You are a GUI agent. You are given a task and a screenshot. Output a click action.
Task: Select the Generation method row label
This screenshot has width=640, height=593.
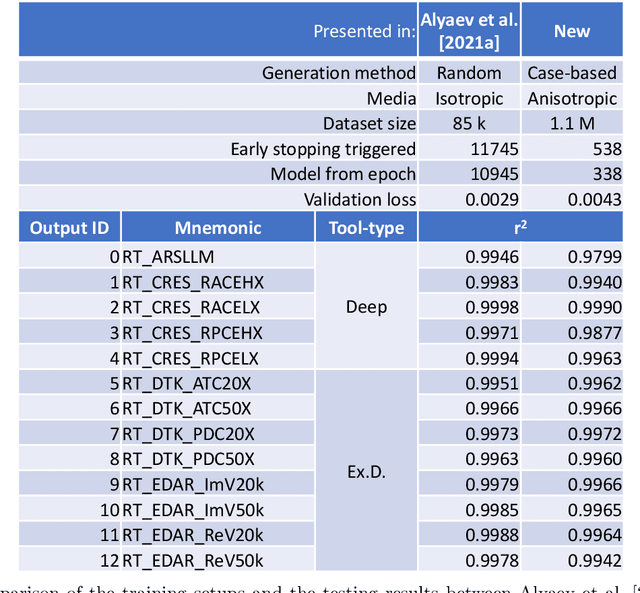pos(338,73)
